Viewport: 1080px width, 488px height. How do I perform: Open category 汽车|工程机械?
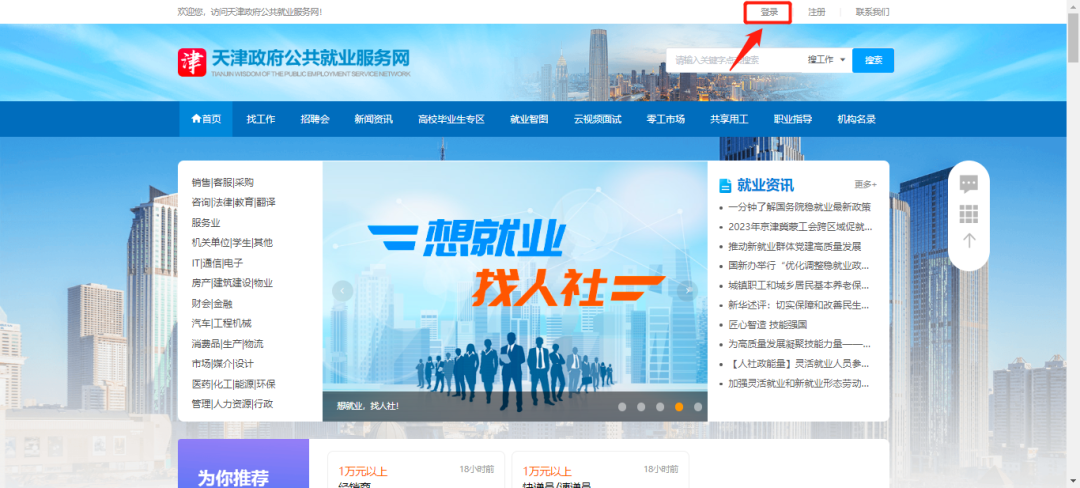[221, 323]
